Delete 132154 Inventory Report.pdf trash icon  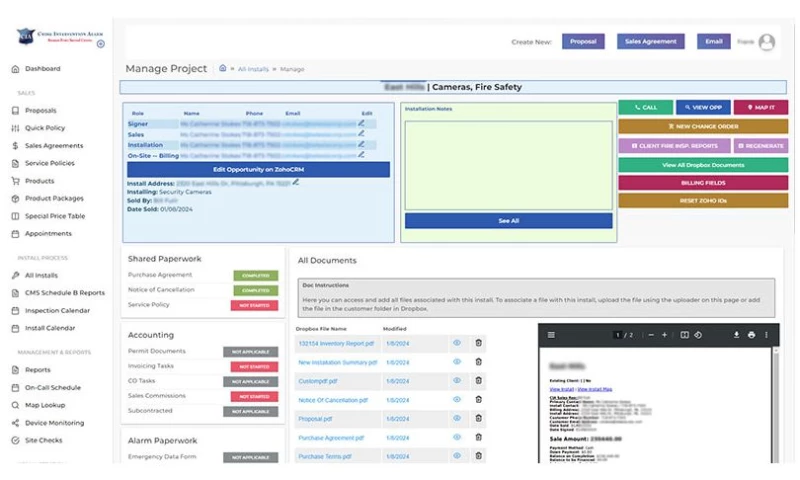click(478, 343)
